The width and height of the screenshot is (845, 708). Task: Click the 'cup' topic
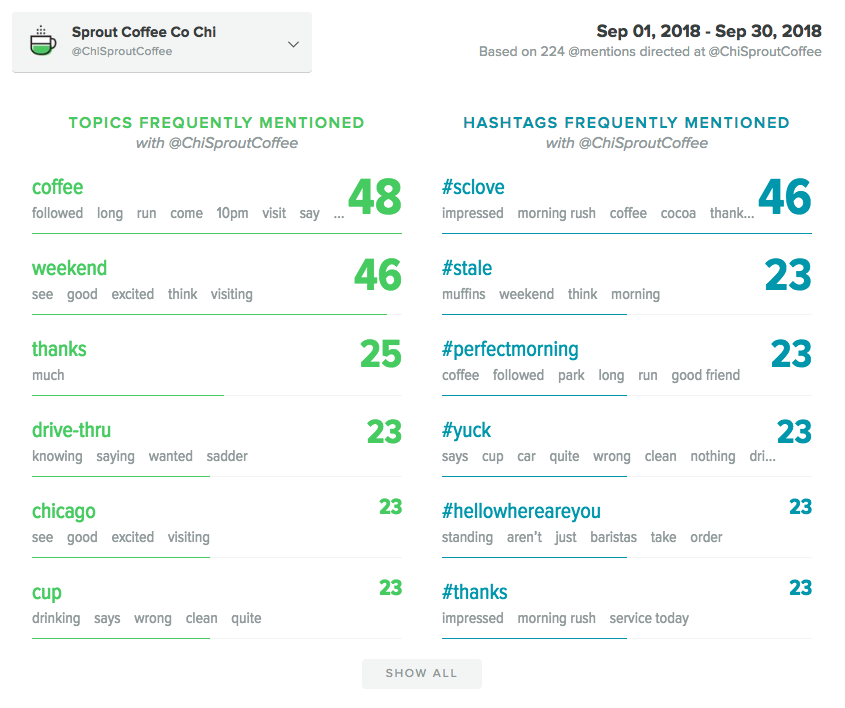point(47,592)
